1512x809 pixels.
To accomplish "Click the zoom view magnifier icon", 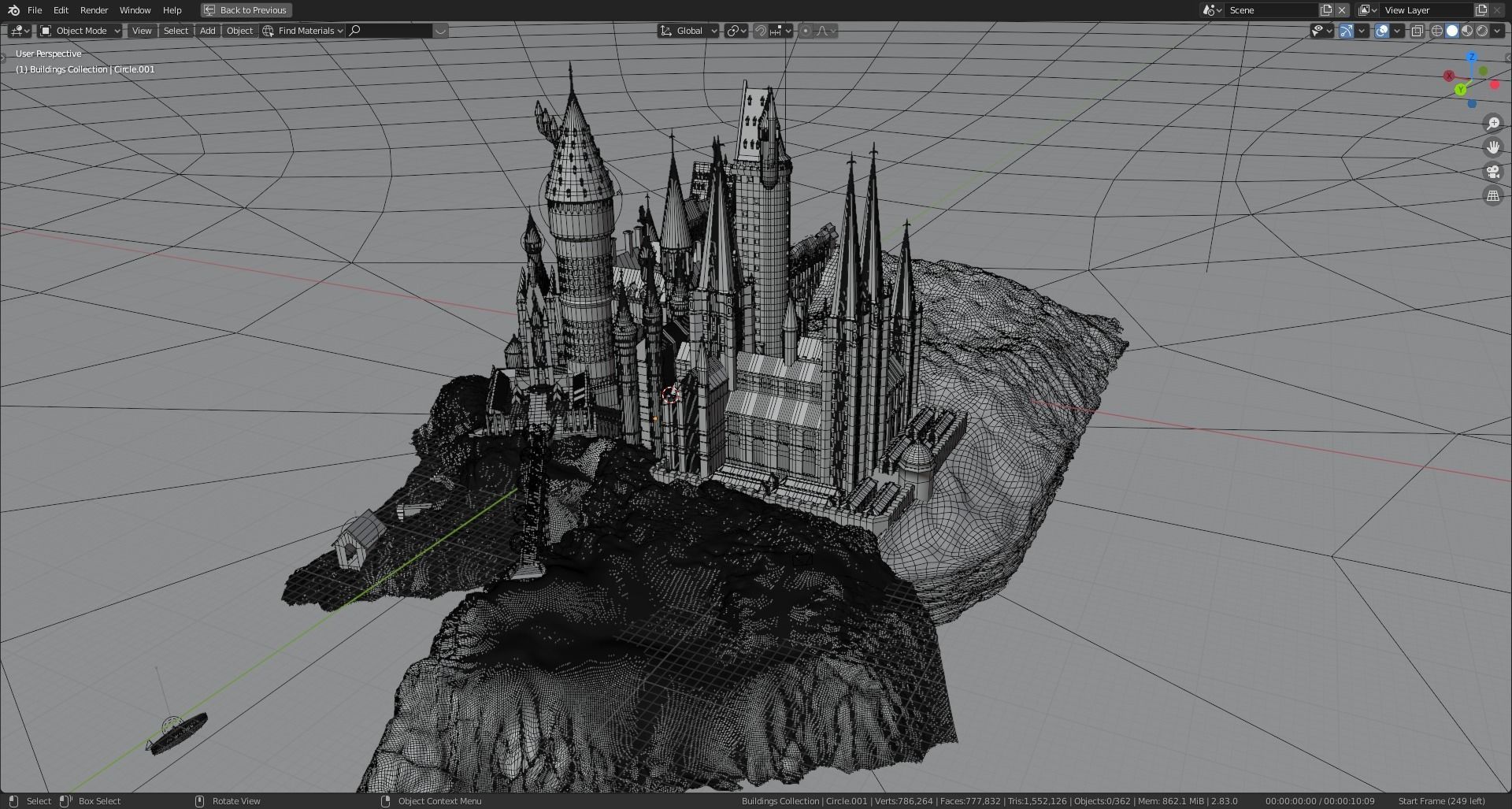I will pos(1493,124).
